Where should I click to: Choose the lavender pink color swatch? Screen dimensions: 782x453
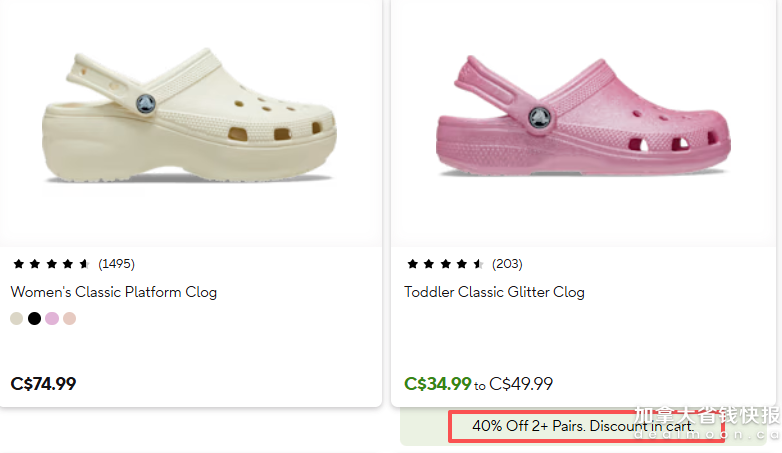point(52,319)
